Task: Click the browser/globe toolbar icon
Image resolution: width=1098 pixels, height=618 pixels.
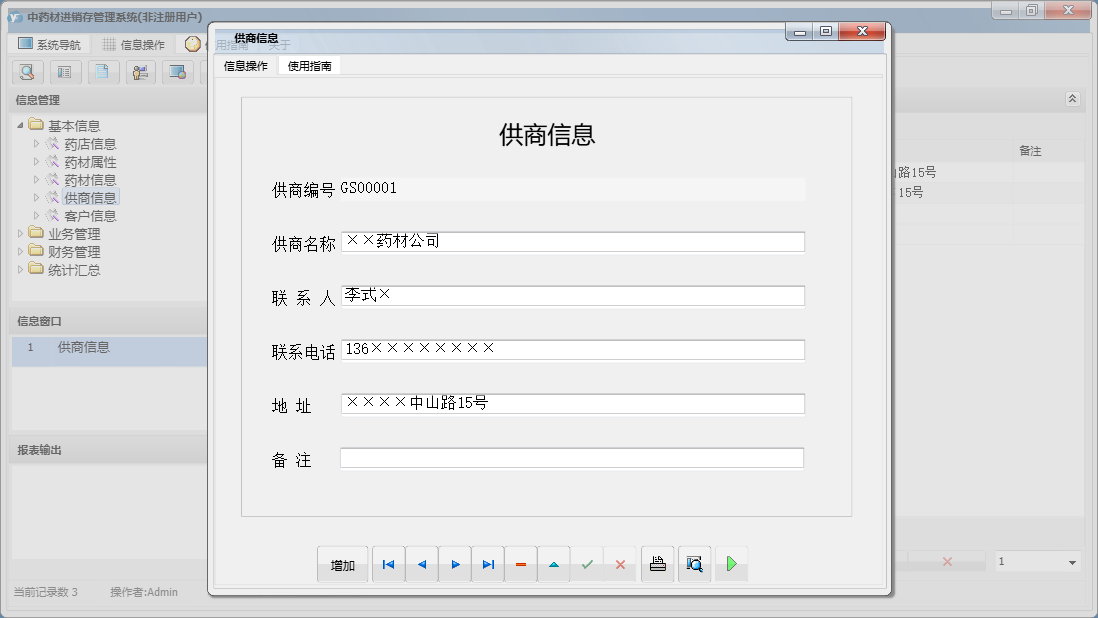Action: [x=178, y=72]
